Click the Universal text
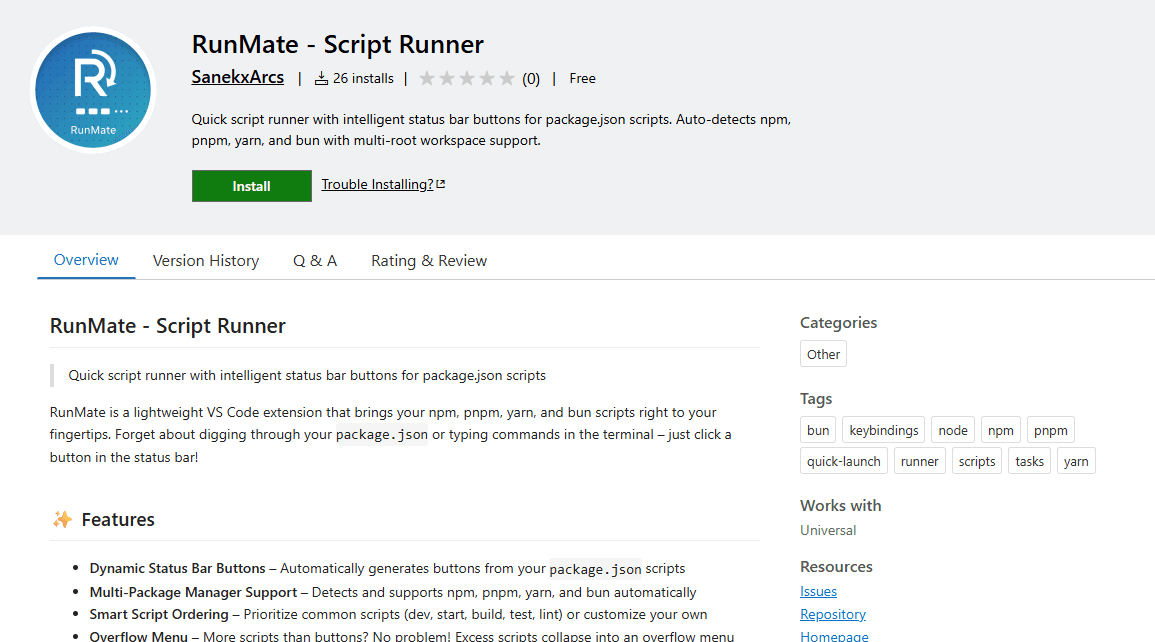1155x642 pixels. 828,530
